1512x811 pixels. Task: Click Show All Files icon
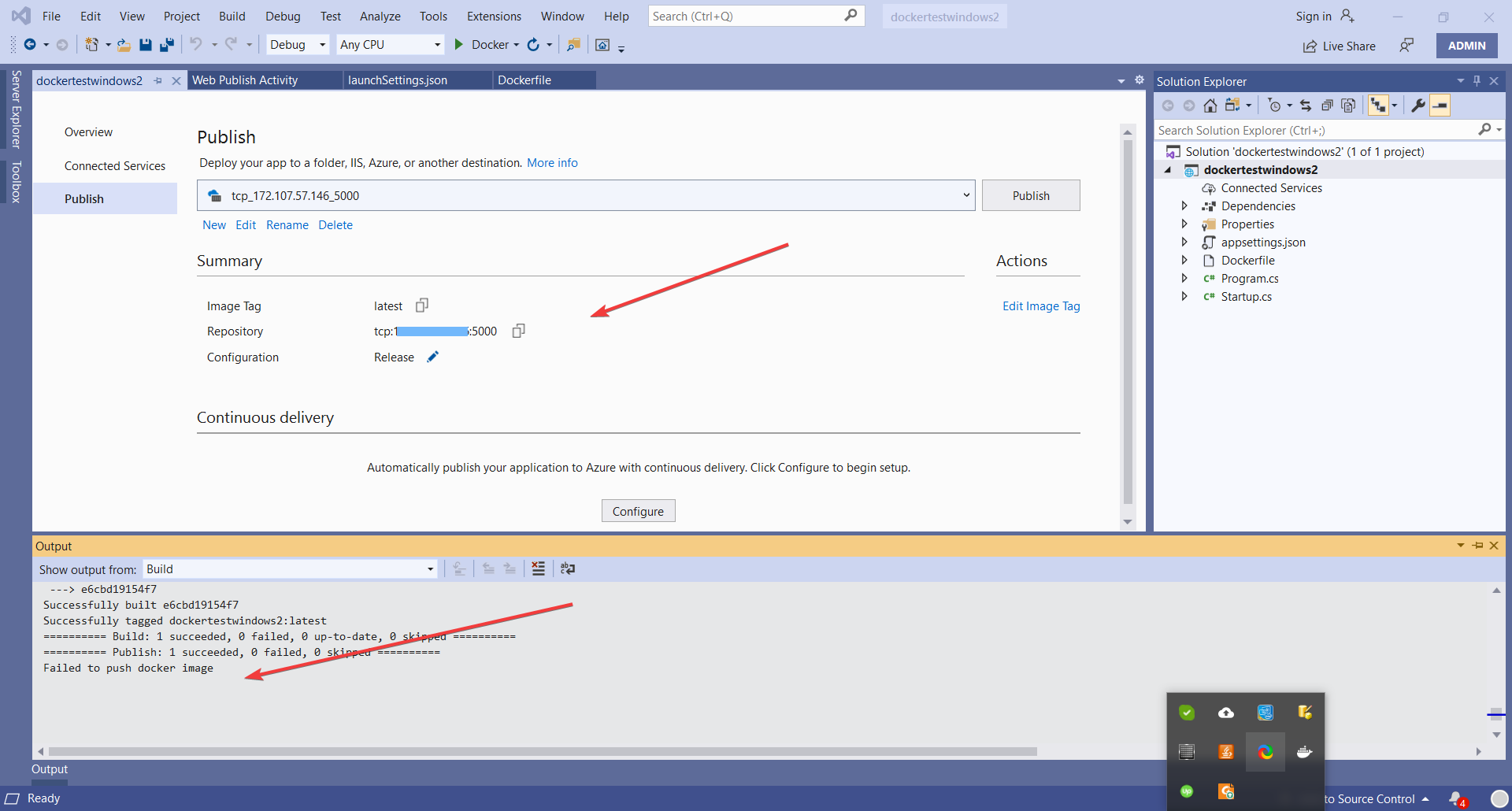1348,106
